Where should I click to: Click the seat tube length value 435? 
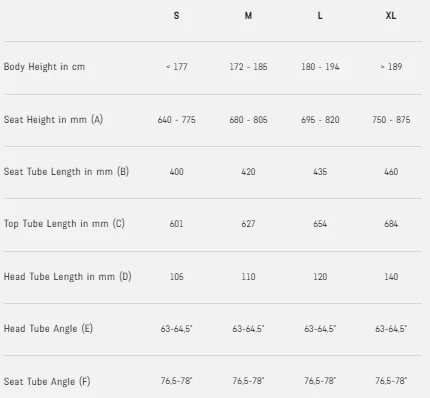pyautogui.click(x=320, y=172)
